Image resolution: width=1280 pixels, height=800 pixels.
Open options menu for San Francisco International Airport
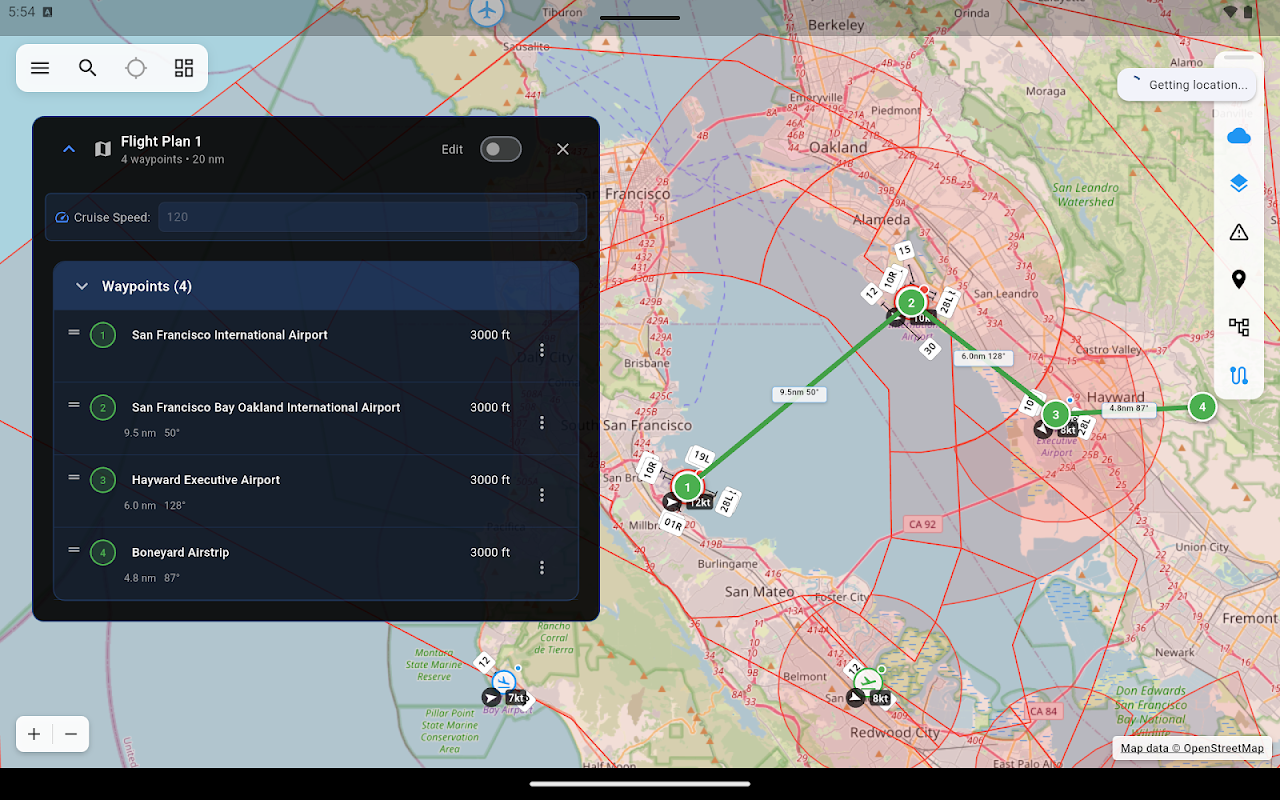click(x=542, y=350)
